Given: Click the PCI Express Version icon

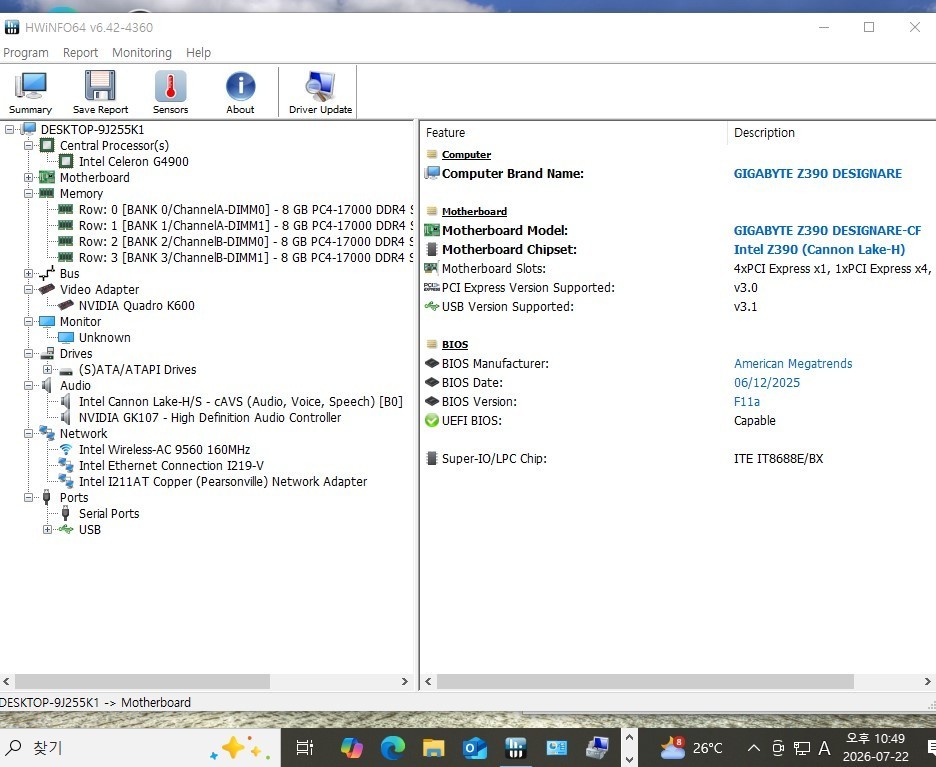Looking at the screenshot, I should point(432,287).
